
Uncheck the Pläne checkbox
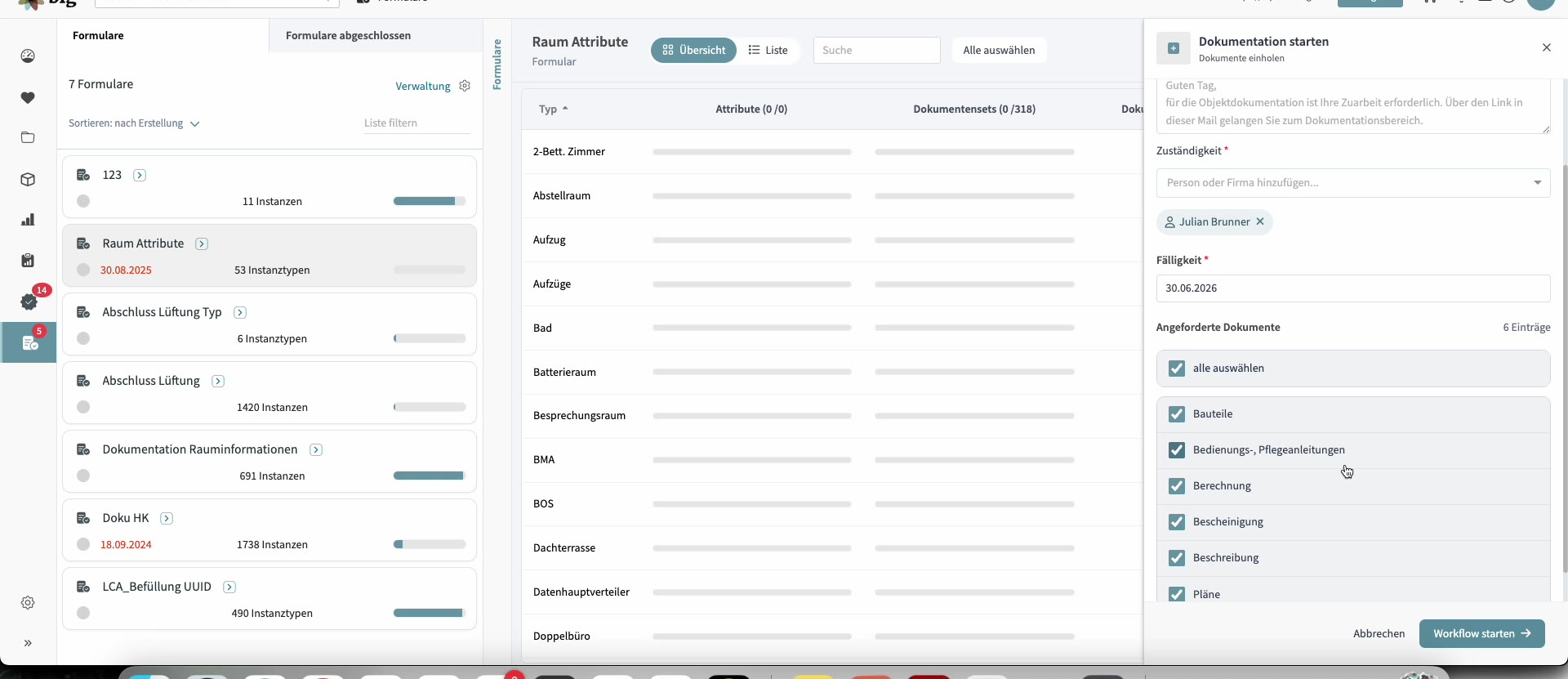(1177, 594)
